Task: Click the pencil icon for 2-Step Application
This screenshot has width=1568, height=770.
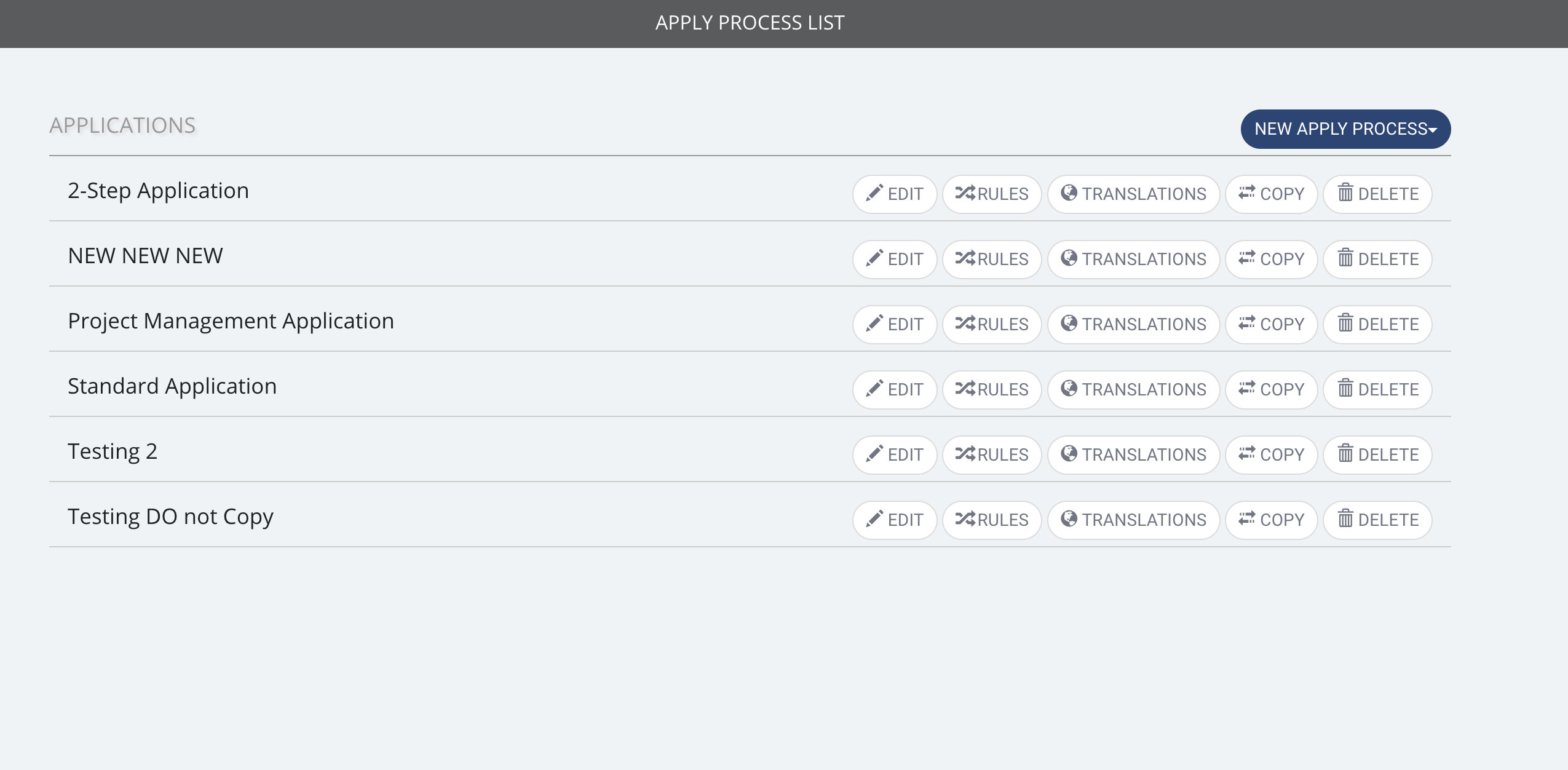Action: coord(874,193)
